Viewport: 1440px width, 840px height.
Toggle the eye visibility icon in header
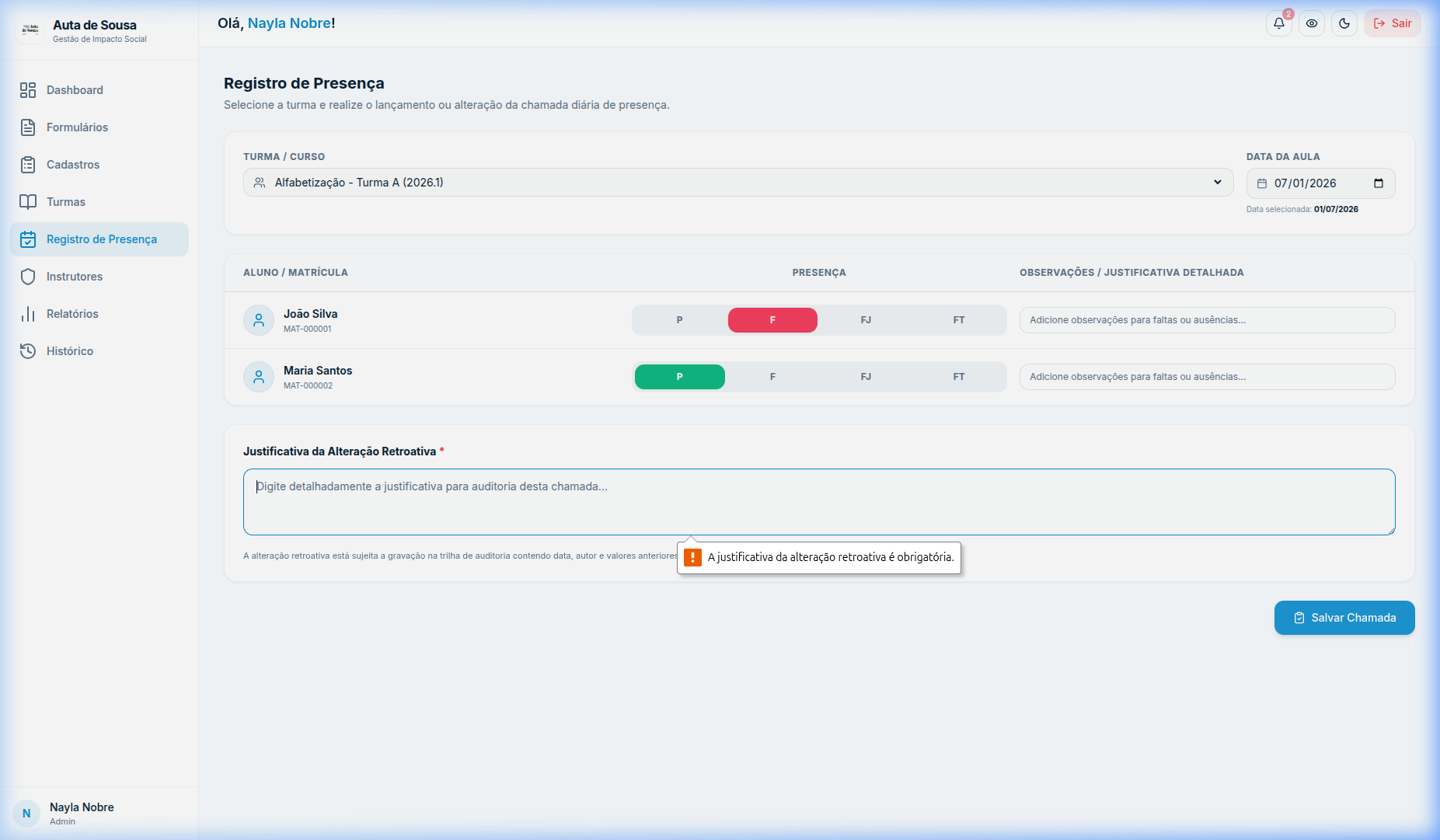[1311, 23]
